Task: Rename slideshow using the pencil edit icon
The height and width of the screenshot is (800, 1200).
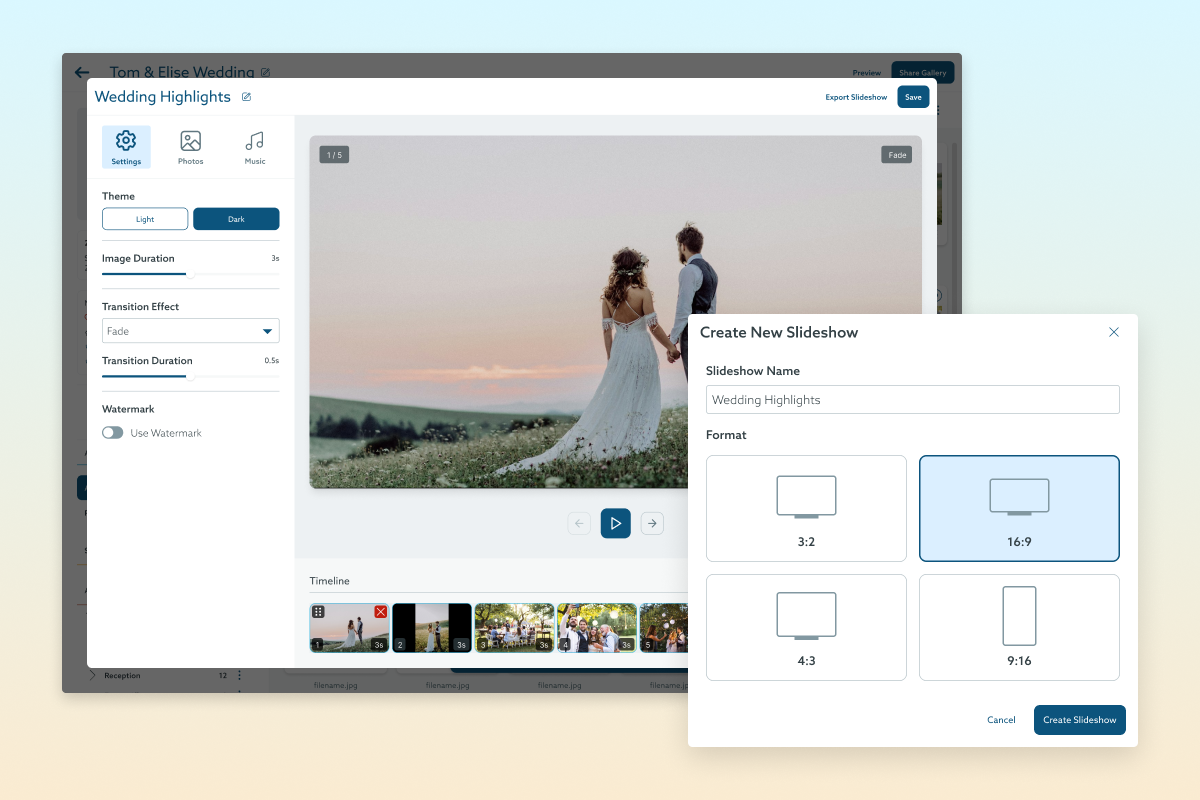Action: pyautogui.click(x=245, y=97)
